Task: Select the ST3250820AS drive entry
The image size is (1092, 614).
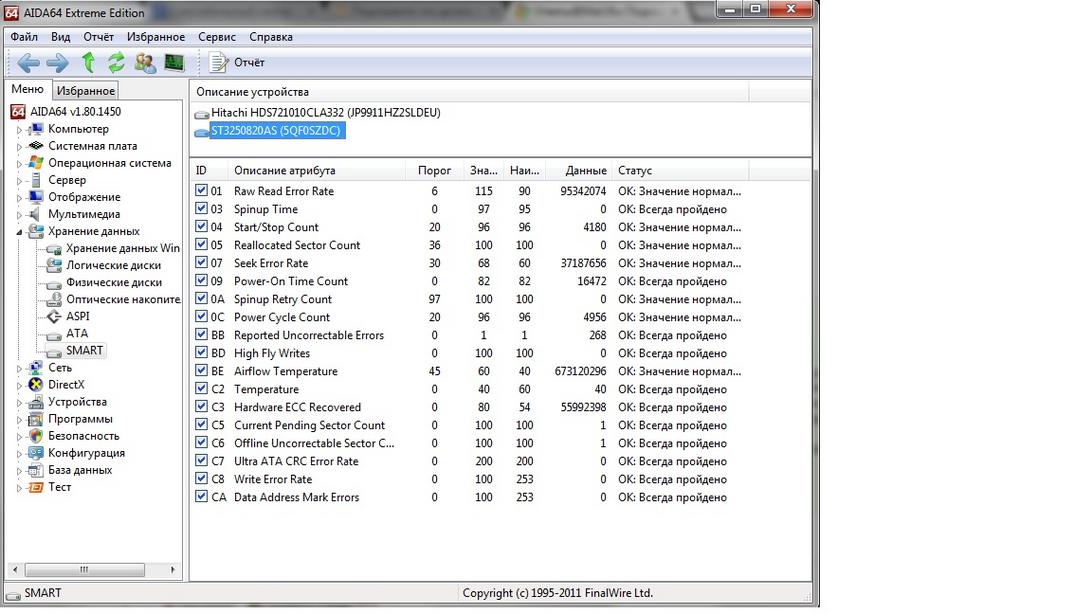Action: click(x=276, y=130)
